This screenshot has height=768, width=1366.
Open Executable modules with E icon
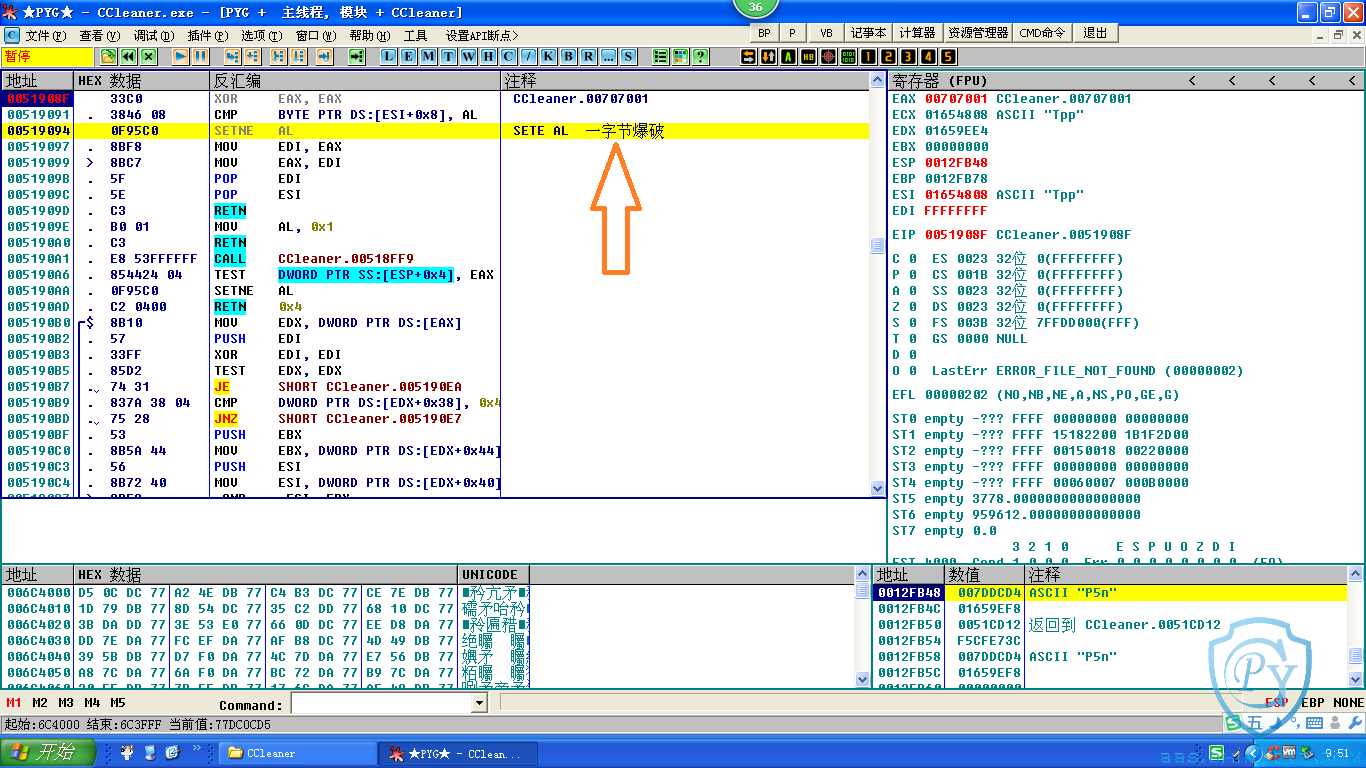[x=408, y=57]
